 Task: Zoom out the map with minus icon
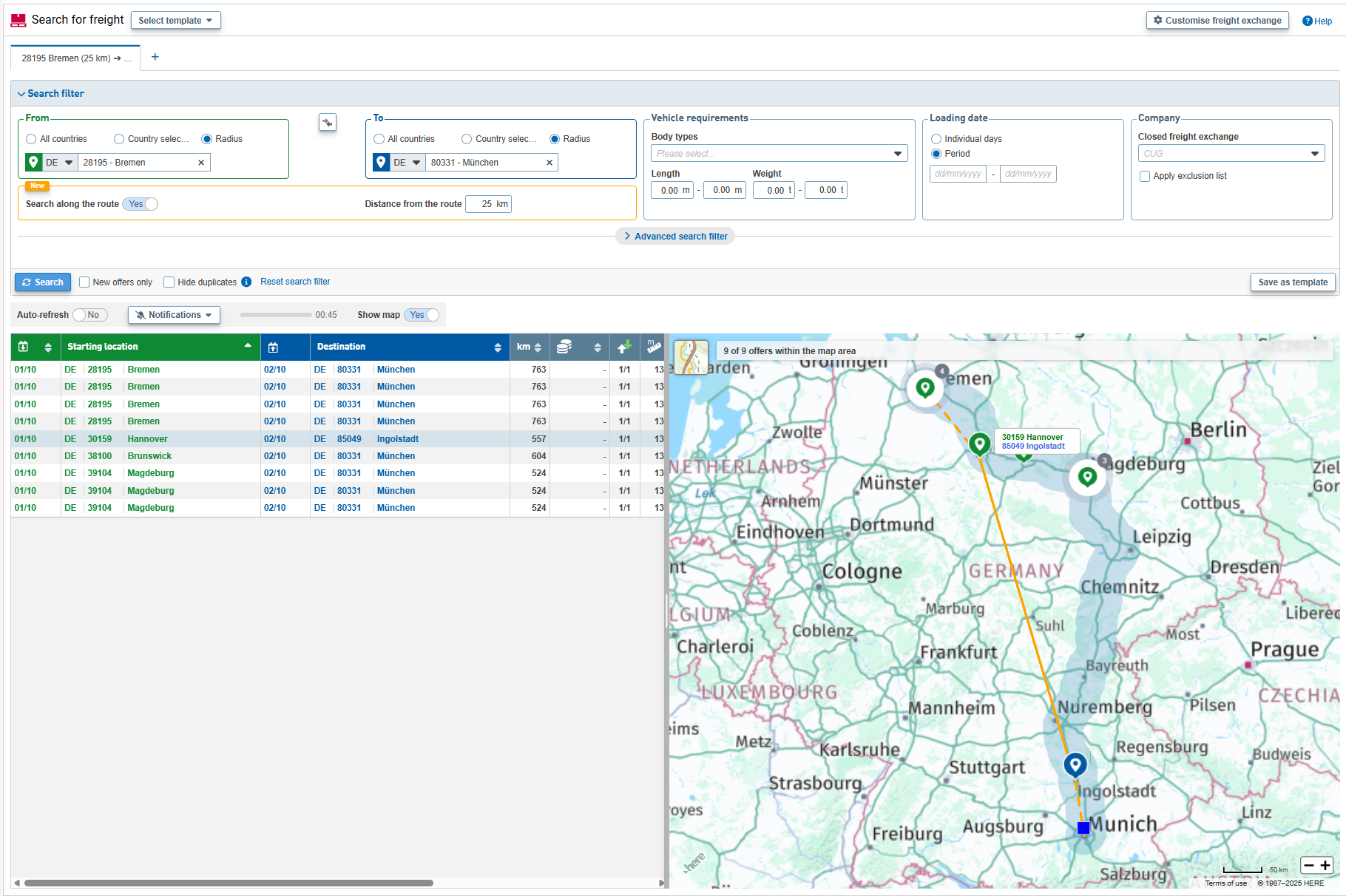1309,865
